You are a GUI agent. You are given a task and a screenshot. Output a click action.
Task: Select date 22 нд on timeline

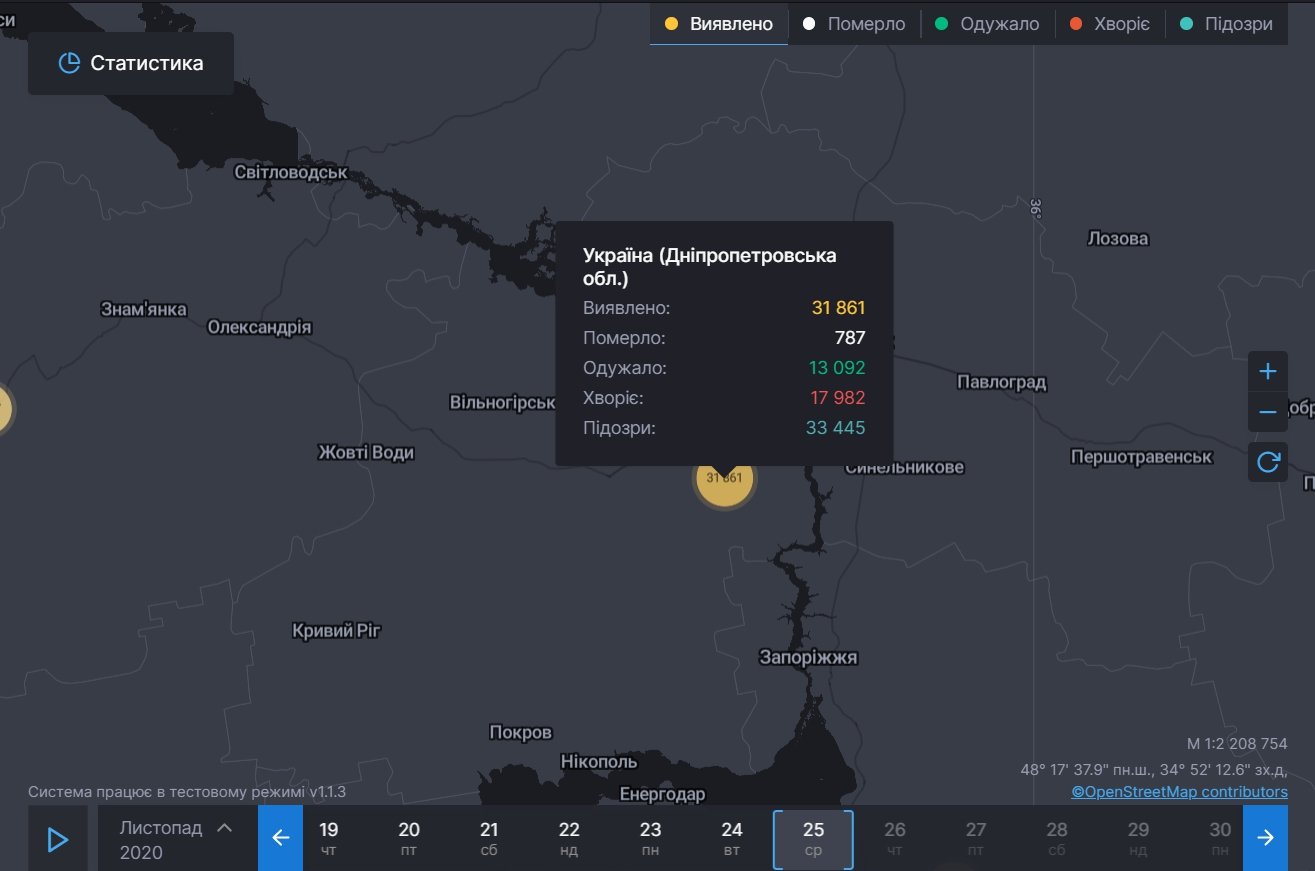(x=569, y=839)
